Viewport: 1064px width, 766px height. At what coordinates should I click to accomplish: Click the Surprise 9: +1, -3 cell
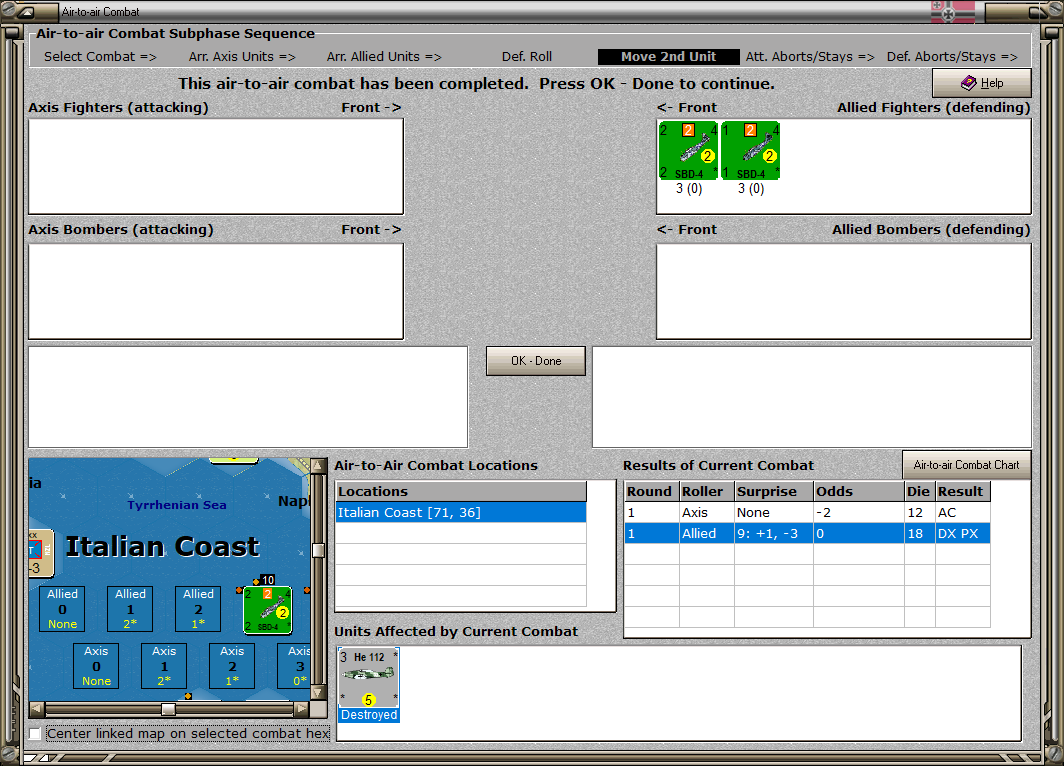(774, 533)
